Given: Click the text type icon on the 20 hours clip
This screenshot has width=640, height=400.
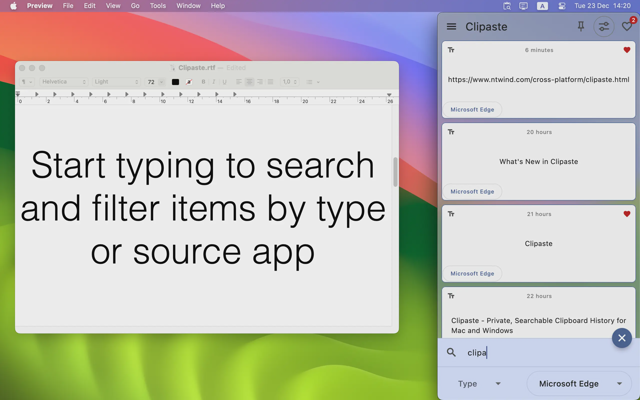Looking at the screenshot, I should 451,132.
